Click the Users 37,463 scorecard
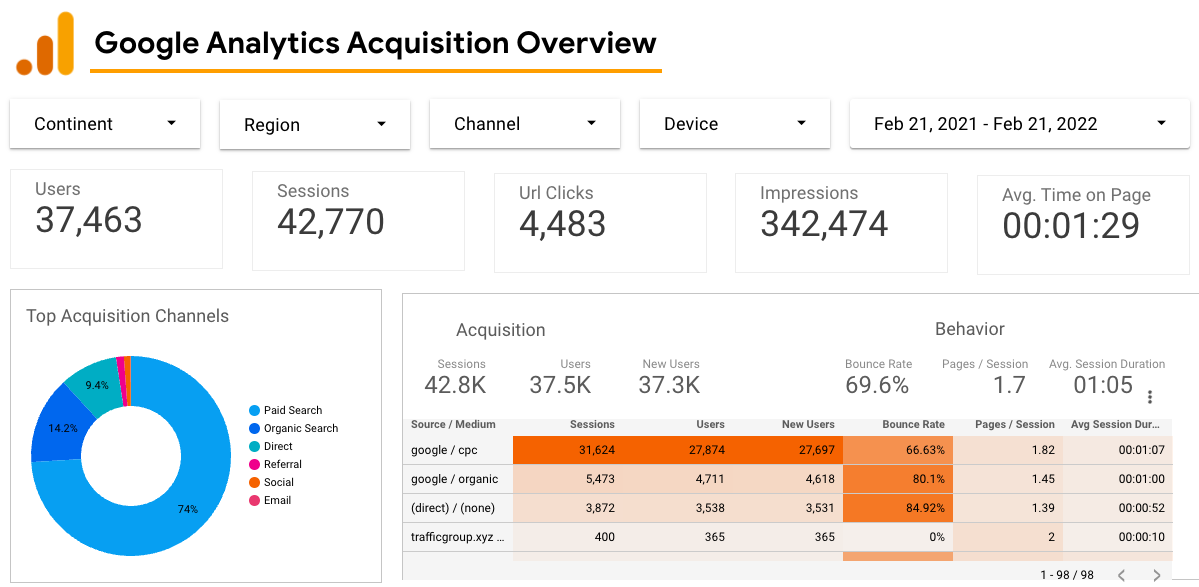 [x=116, y=219]
